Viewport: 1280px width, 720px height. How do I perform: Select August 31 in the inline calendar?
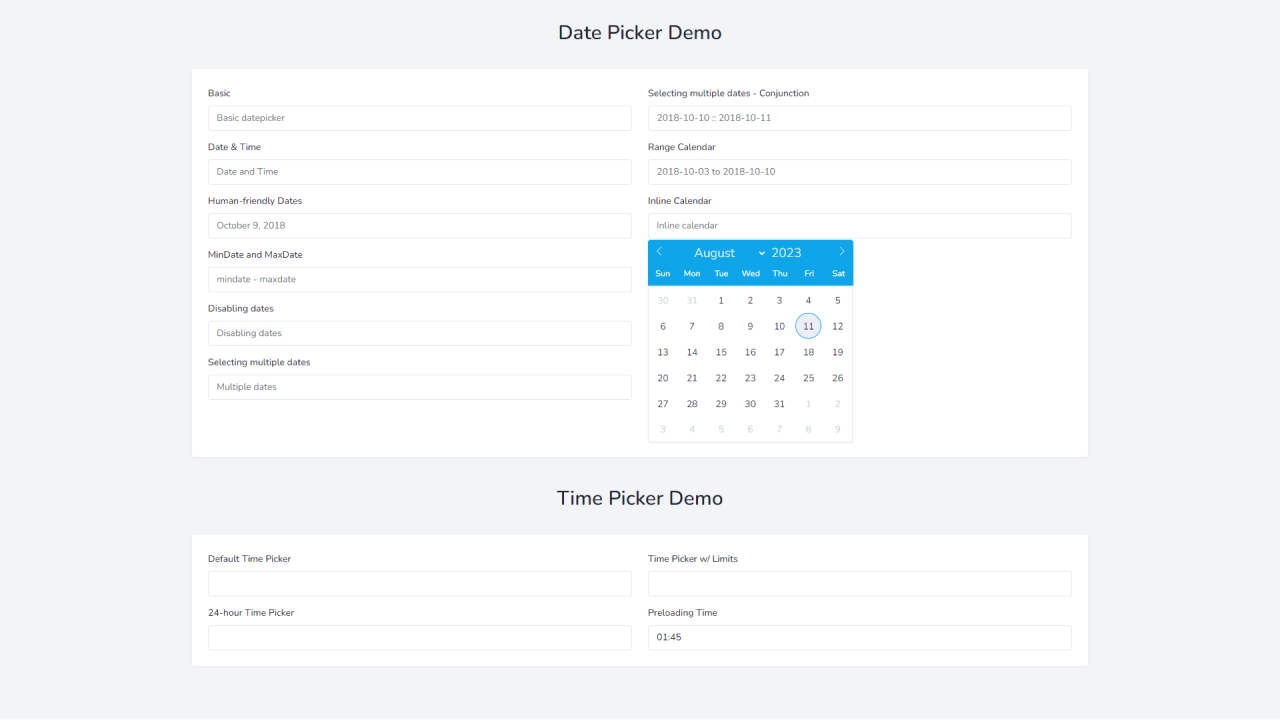[x=779, y=403]
